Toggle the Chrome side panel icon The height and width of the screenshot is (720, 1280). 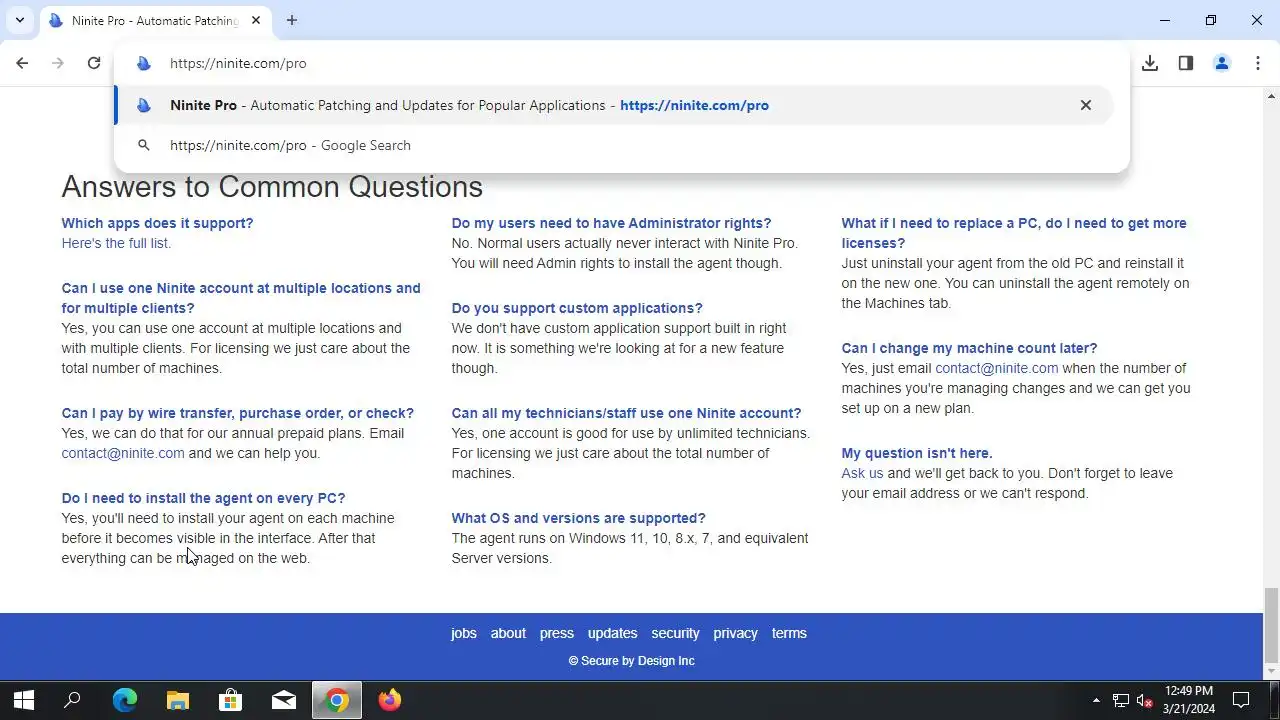(x=1186, y=63)
